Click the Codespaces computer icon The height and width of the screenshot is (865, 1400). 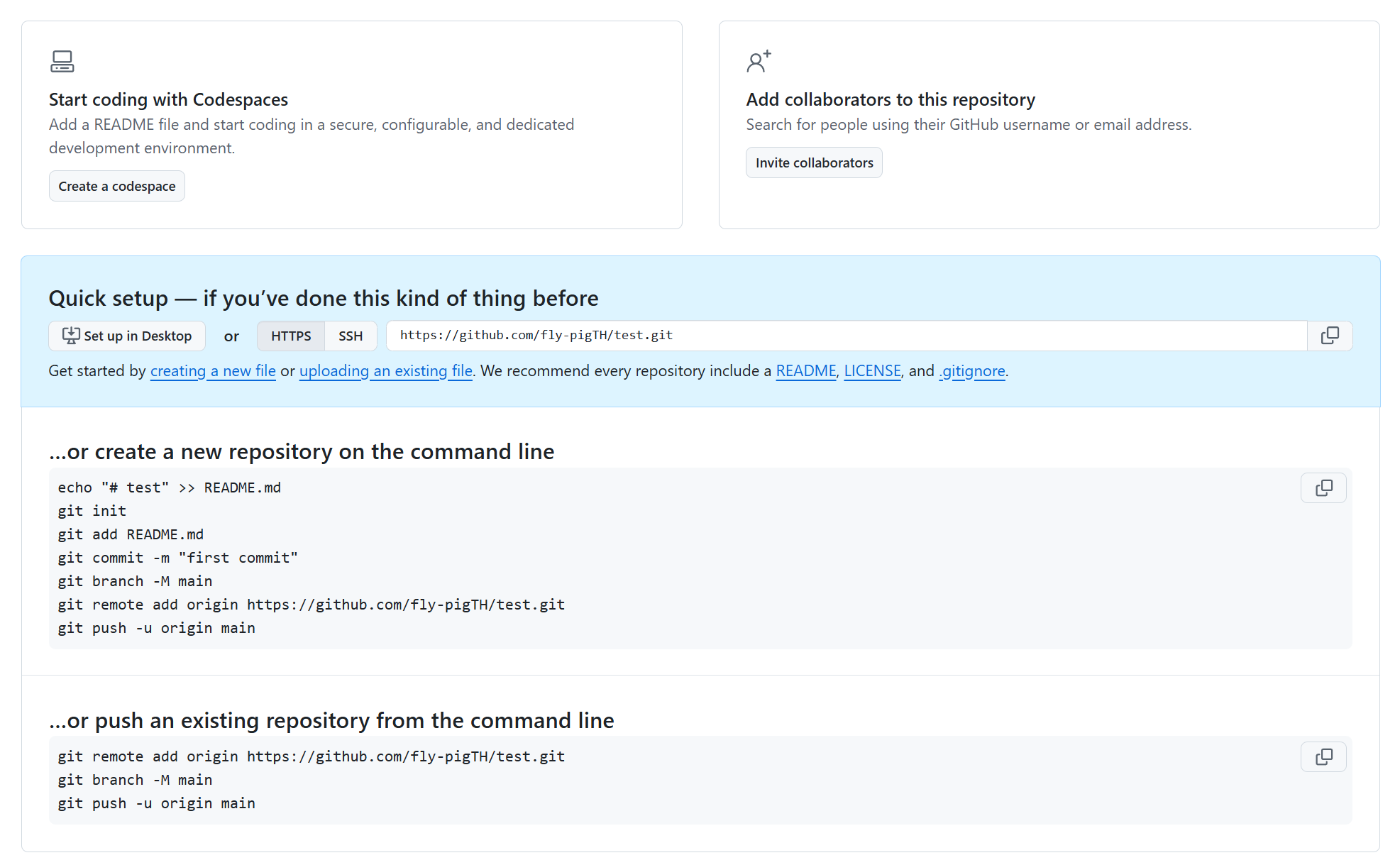click(62, 62)
